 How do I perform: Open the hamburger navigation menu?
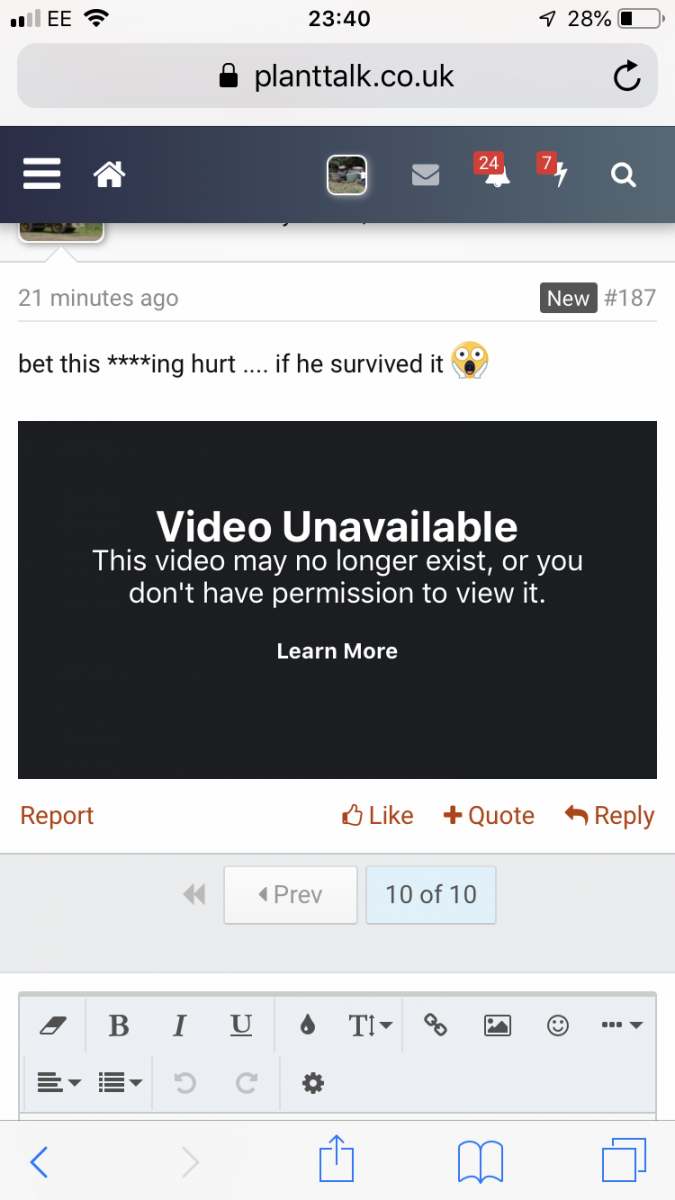(x=42, y=175)
